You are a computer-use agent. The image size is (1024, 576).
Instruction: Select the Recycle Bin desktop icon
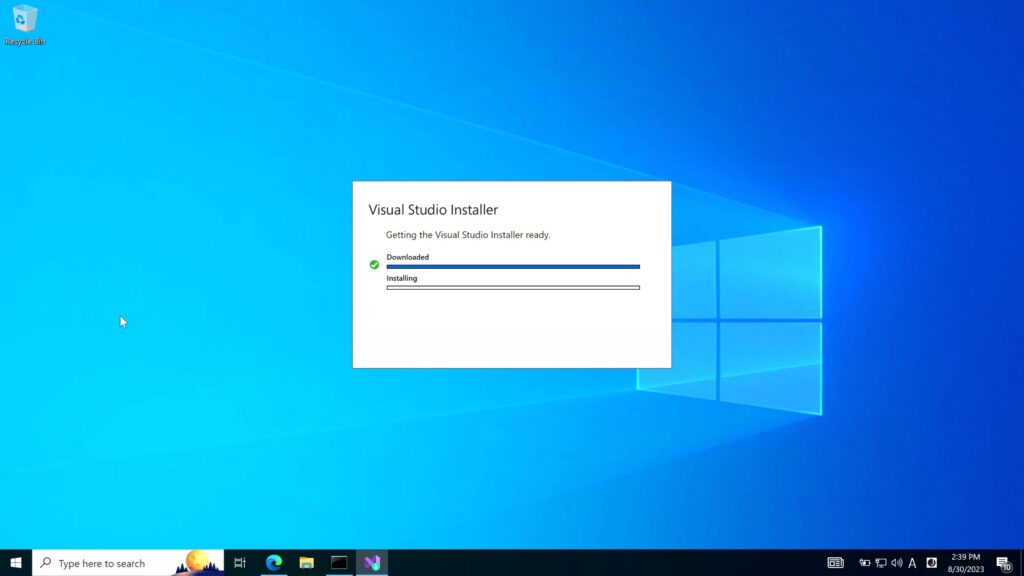click(x=25, y=25)
